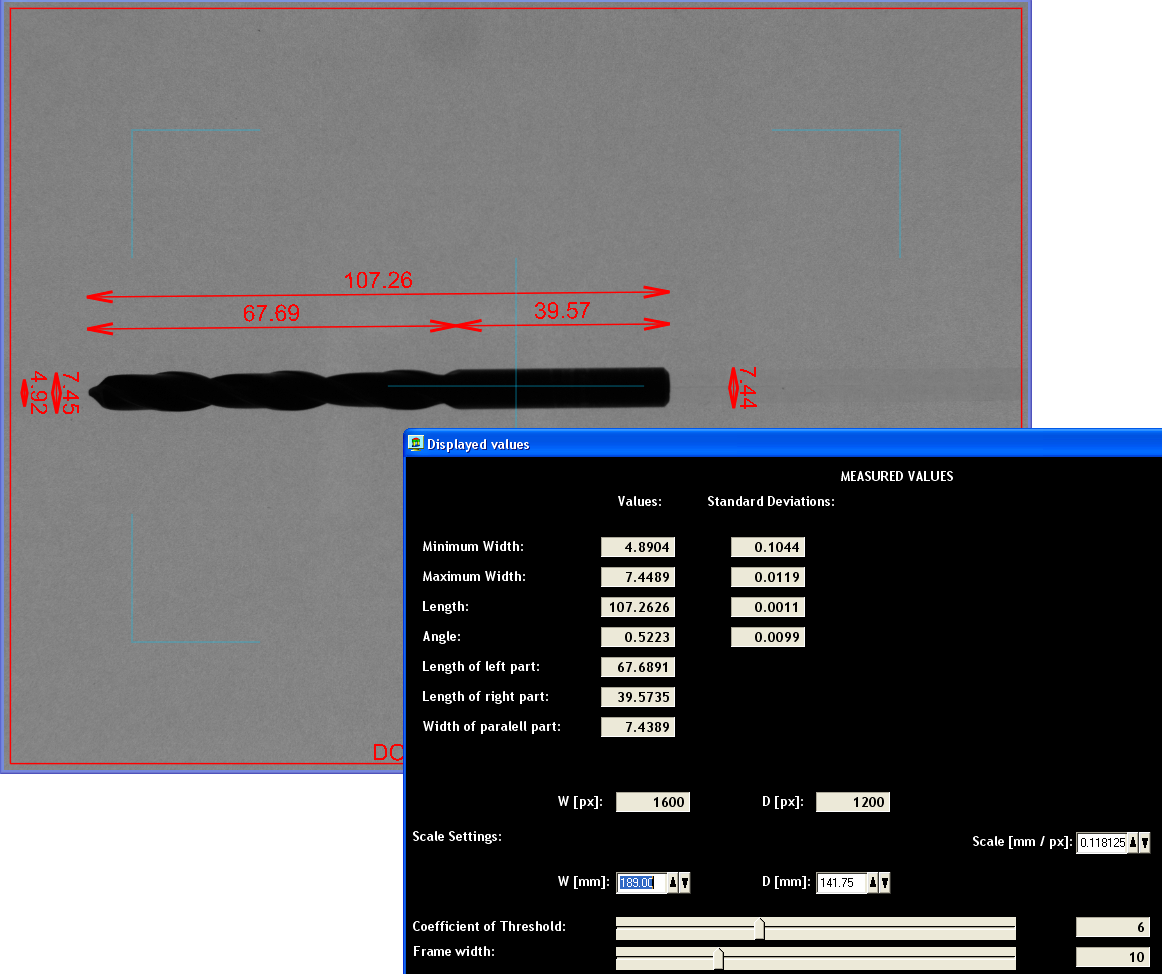
Task: Click the D [mm] input field
Action: pos(840,882)
